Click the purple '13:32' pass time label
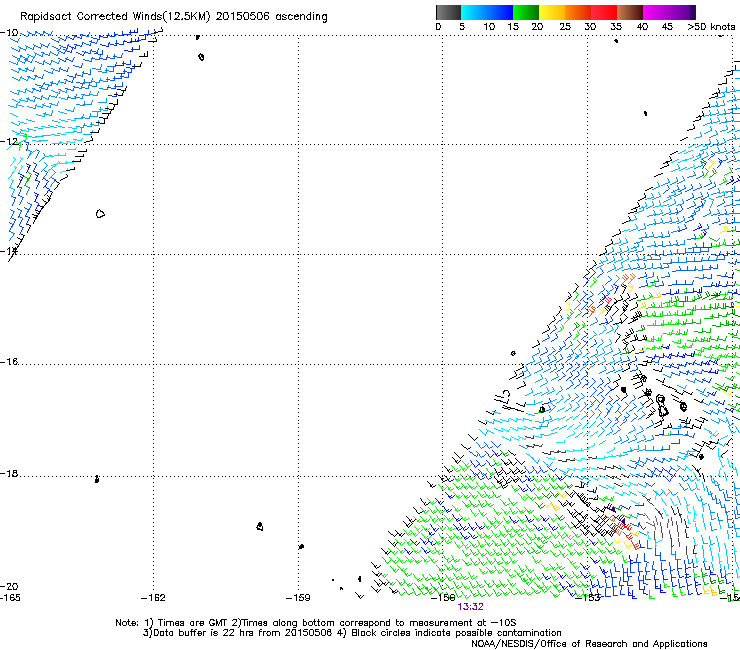Image resolution: width=740 pixels, height=650 pixels. tap(471, 607)
